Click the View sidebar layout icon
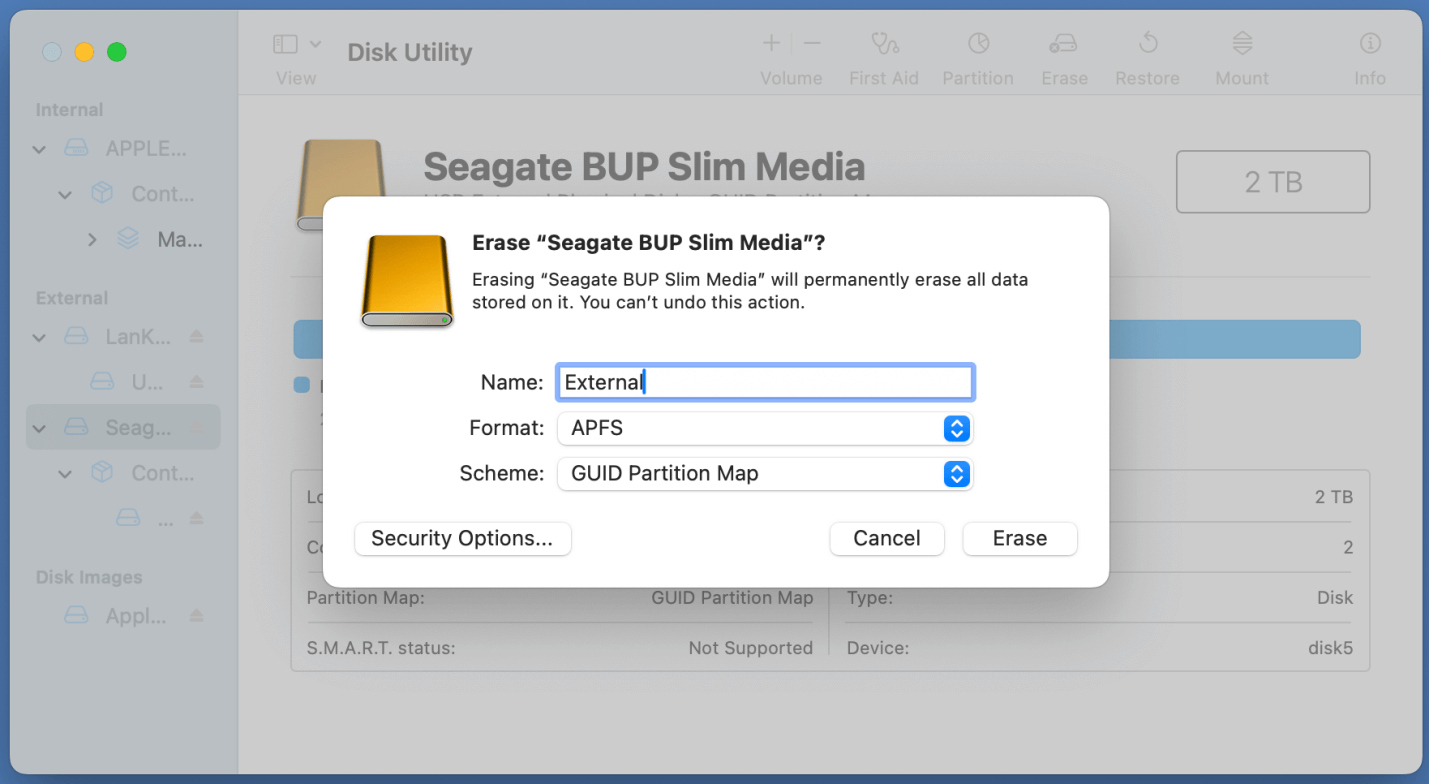The width and height of the screenshot is (1429, 784). (x=283, y=43)
